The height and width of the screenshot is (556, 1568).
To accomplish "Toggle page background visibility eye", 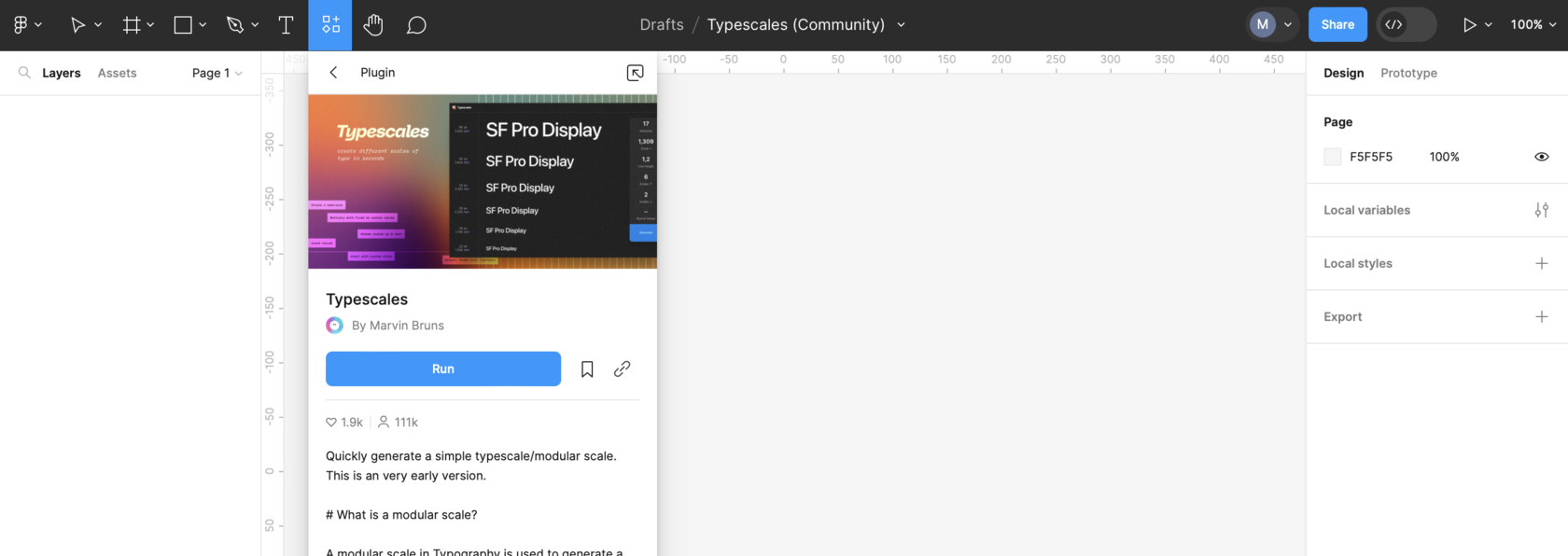I will point(1542,157).
